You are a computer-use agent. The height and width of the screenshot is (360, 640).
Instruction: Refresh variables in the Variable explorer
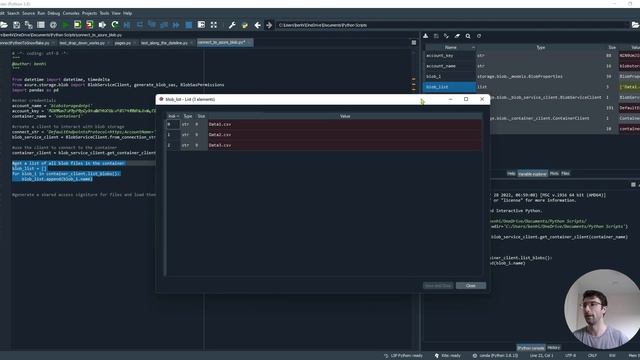[x=479, y=36]
